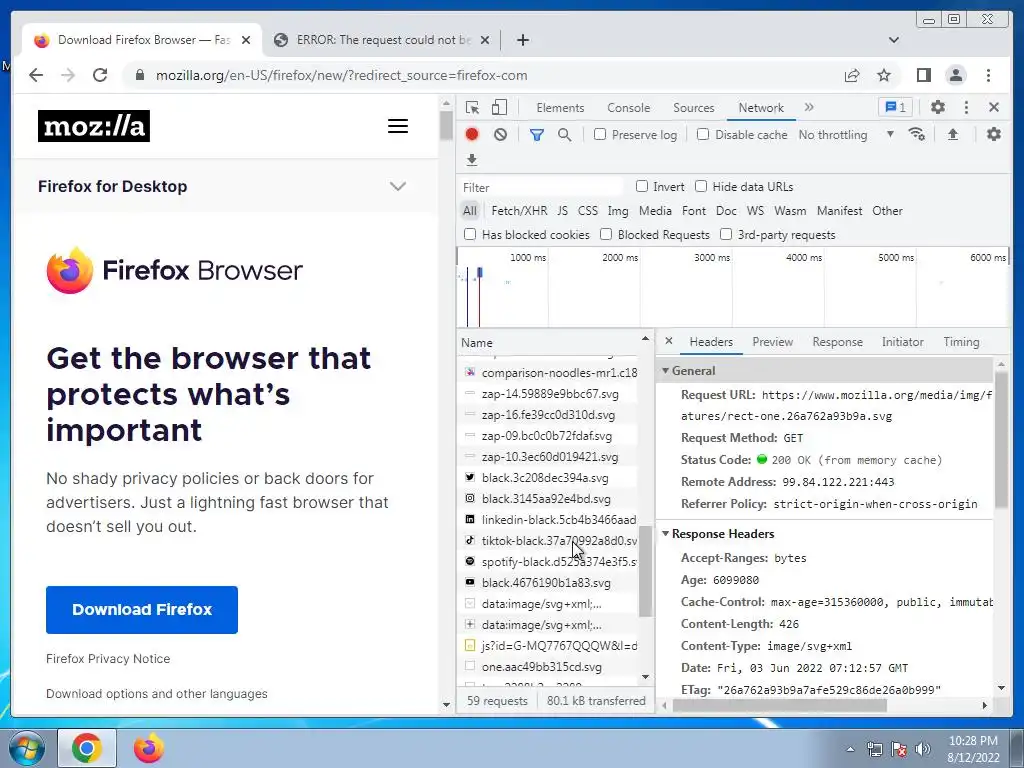The width and height of the screenshot is (1024, 768).
Task: Click the mozilla logo
Action: pos(94,126)
